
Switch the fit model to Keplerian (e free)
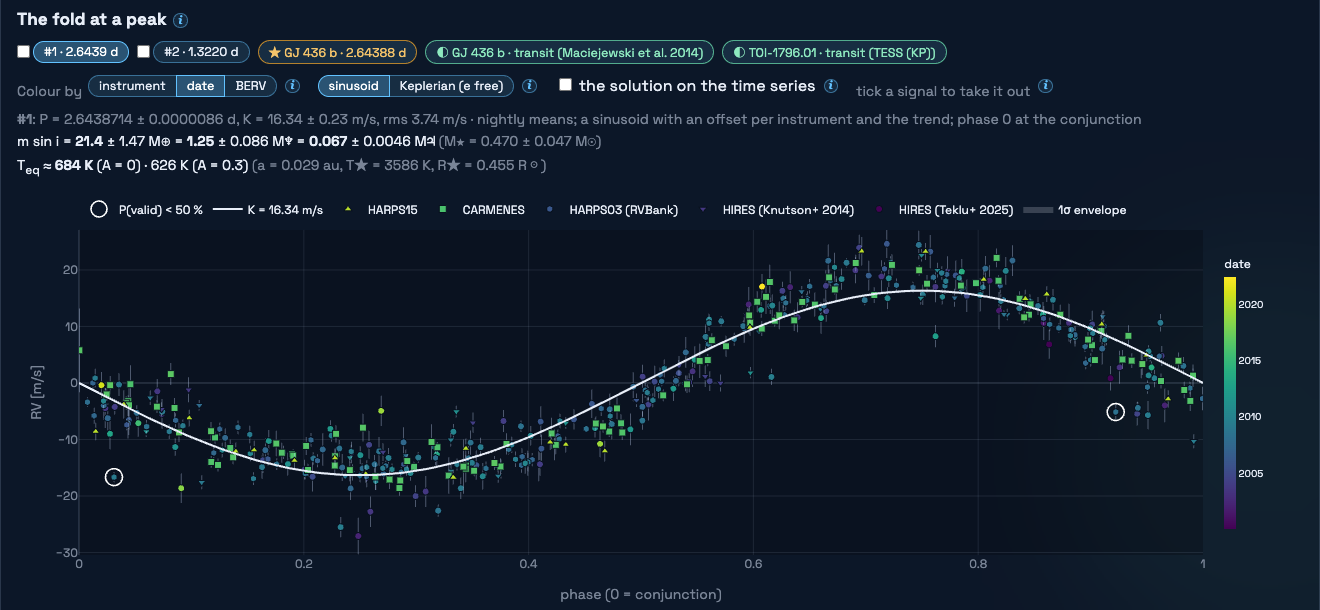coord(451,86)
